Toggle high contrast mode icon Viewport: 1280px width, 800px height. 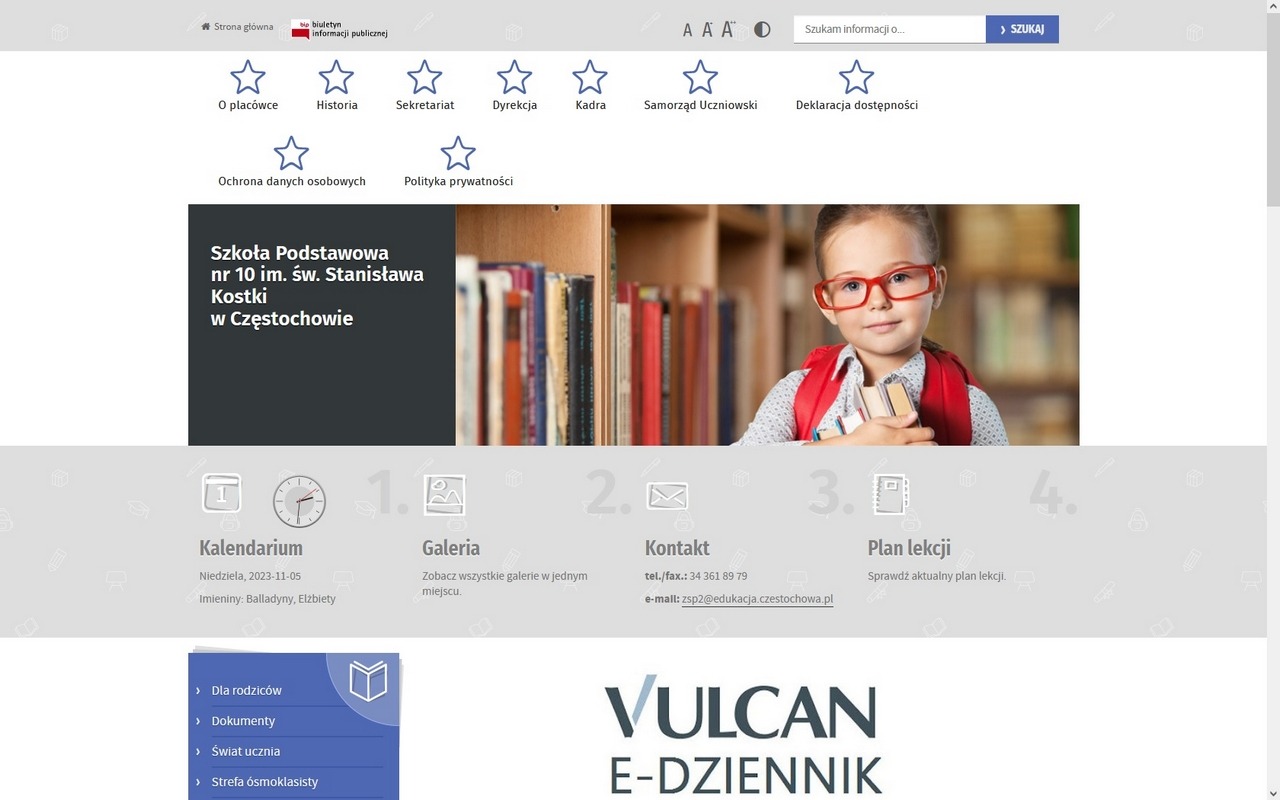point(762,29)
